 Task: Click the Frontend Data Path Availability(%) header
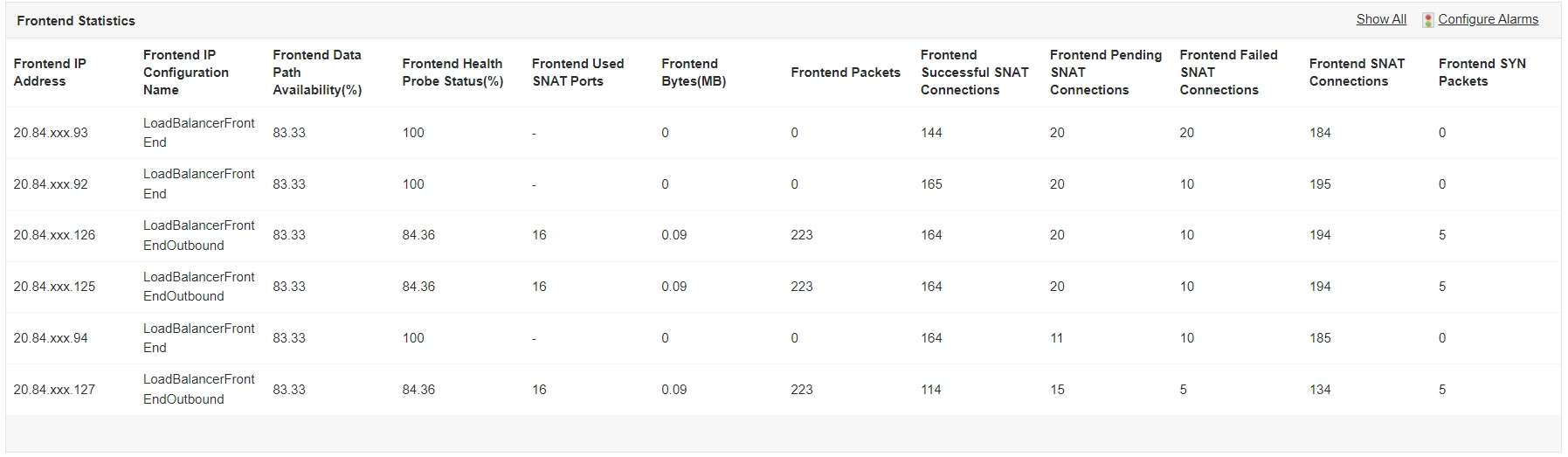(x=317, y=73)
